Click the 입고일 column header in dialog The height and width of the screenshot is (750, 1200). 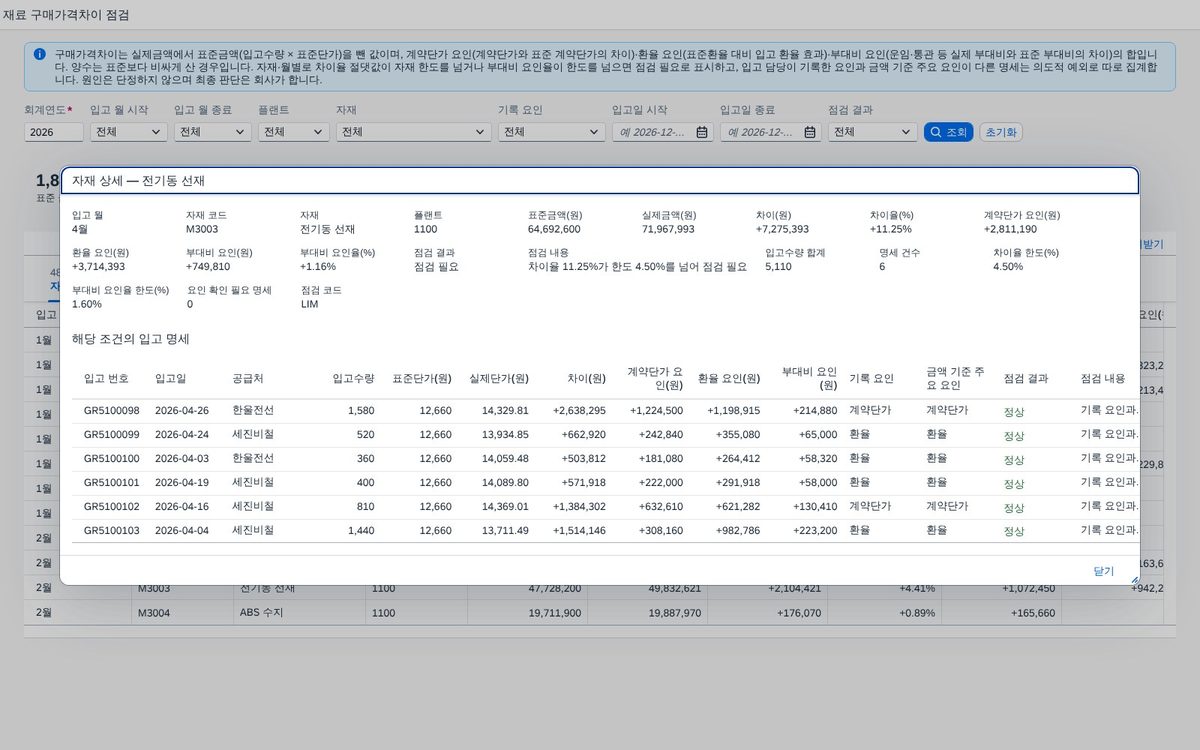(x=170, y=379)
